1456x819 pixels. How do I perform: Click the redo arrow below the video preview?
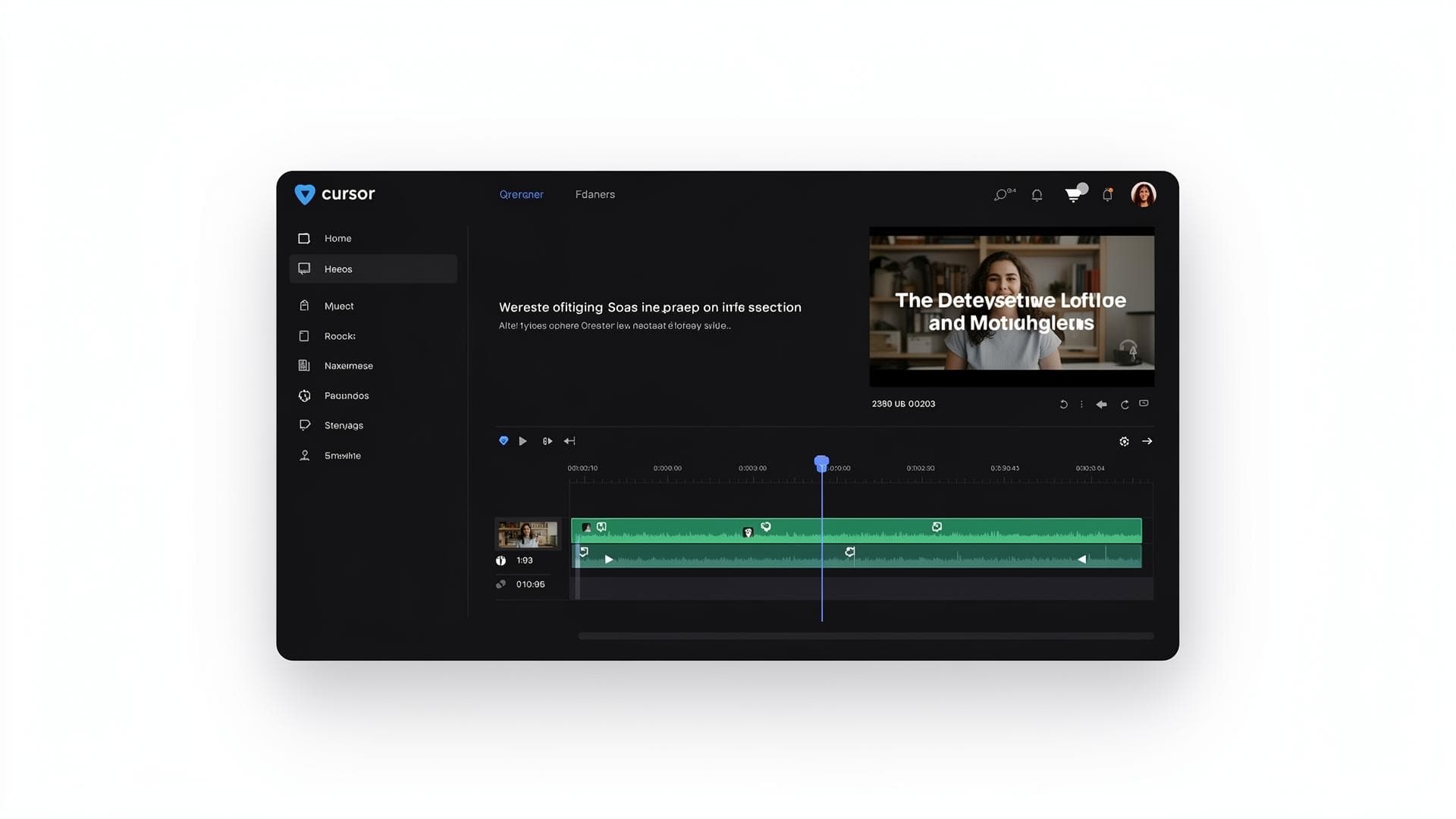(1125, 404)
